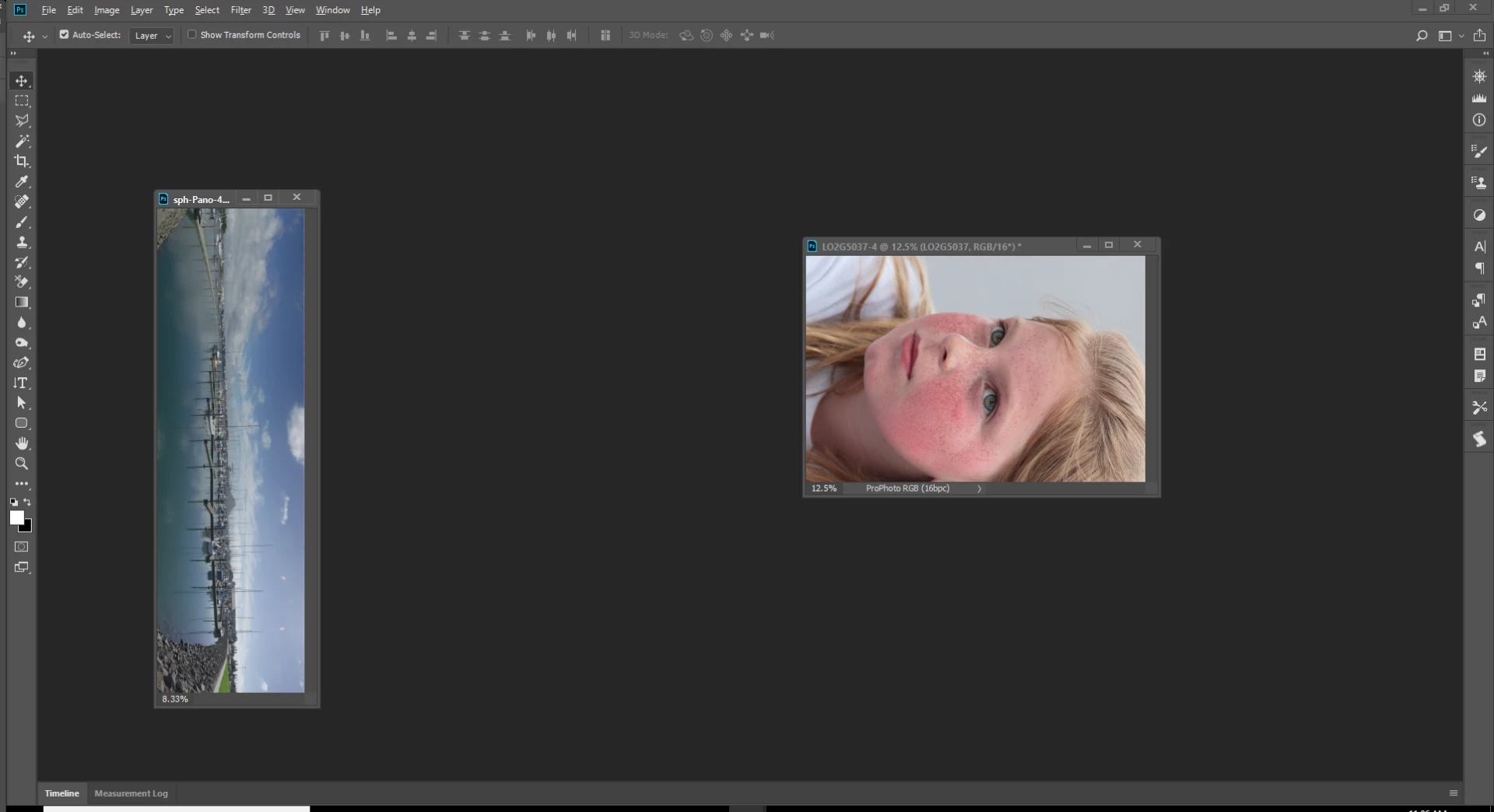Screen dimensions: 1494x812
Task: Open the Paragraph panel icon
Action: pyautogui.click(x=1479, y=268)
